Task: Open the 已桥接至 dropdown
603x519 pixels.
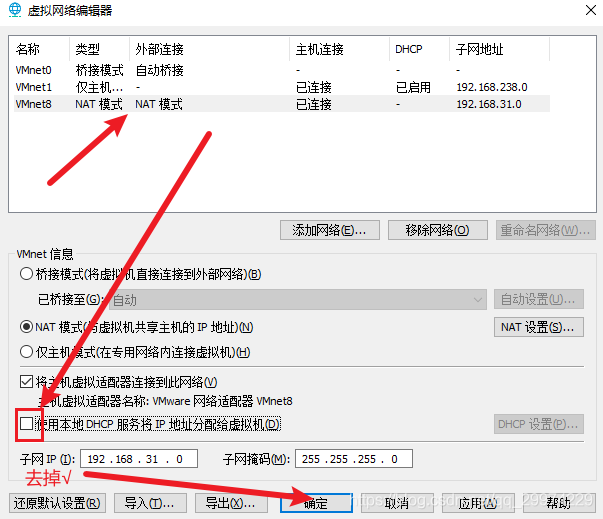Action: [298, 300]
